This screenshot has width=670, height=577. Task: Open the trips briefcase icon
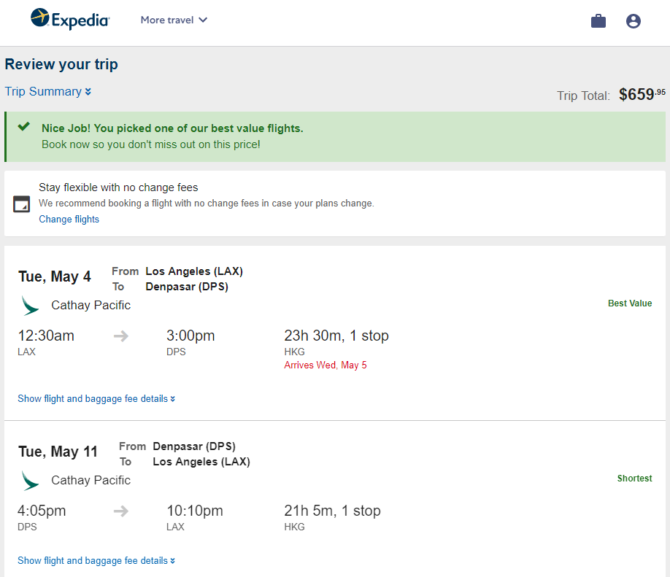(598, 21)
